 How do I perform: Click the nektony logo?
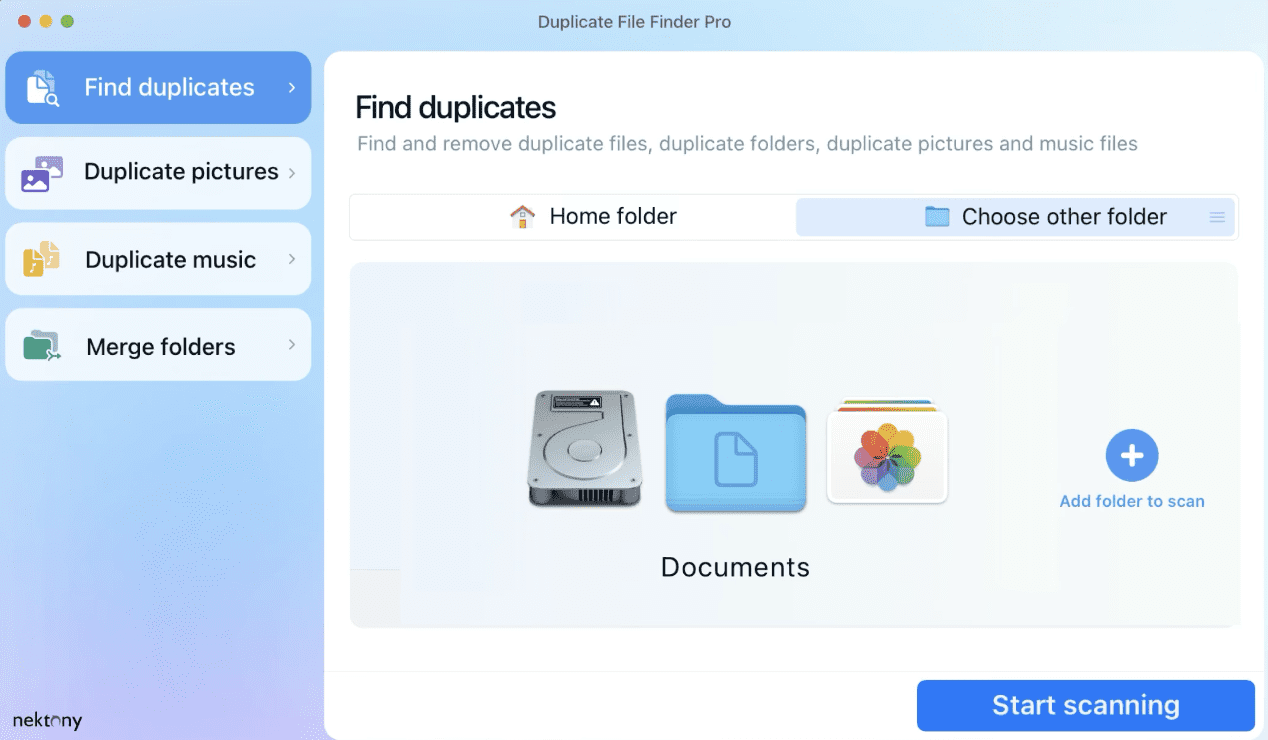[47, 720]
